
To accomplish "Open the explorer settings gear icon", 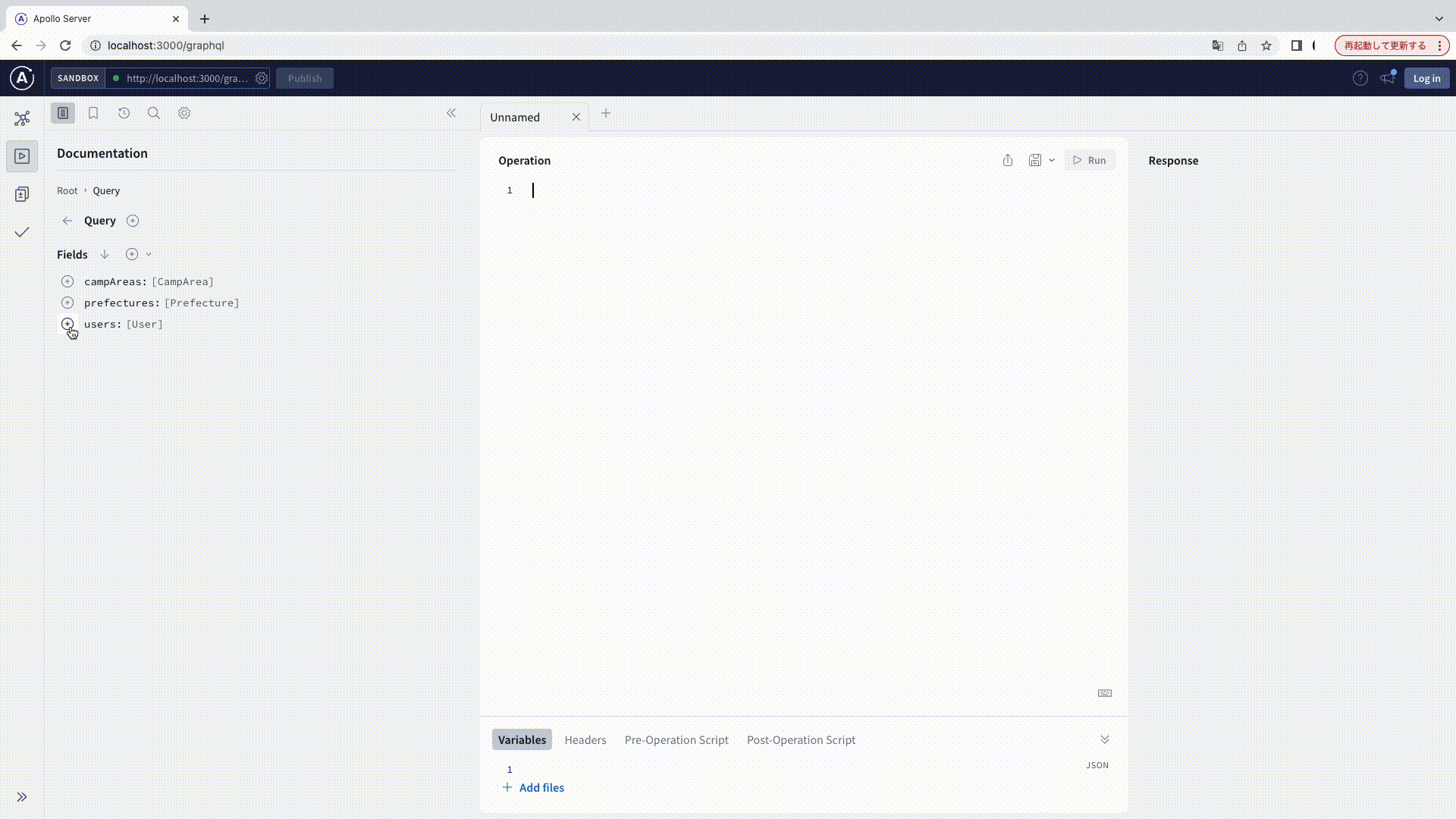I will point(184,113).
